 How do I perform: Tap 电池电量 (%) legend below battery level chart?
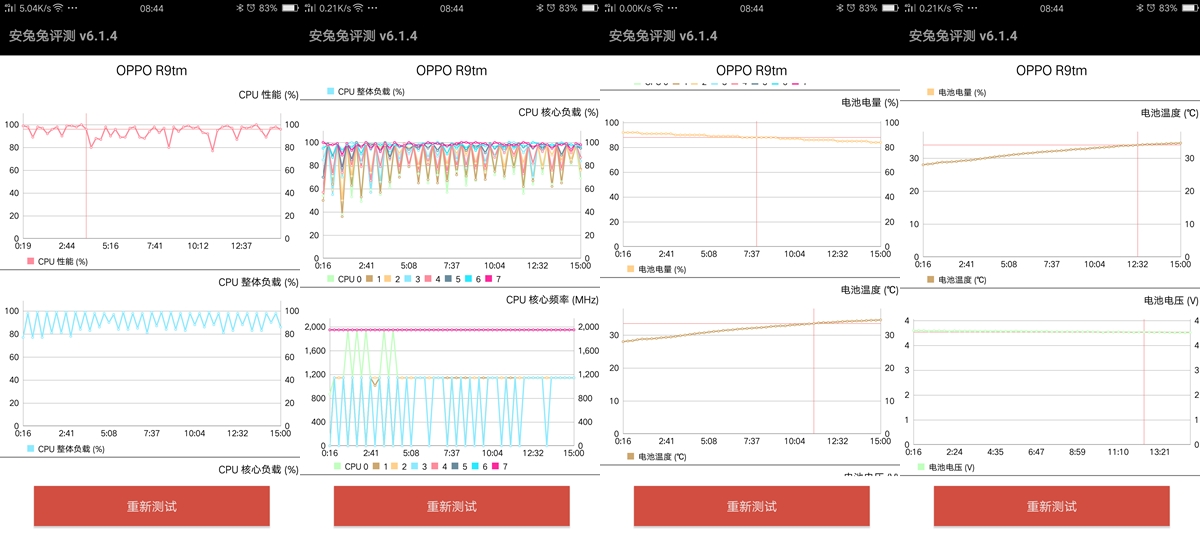[x=656, y=269]
